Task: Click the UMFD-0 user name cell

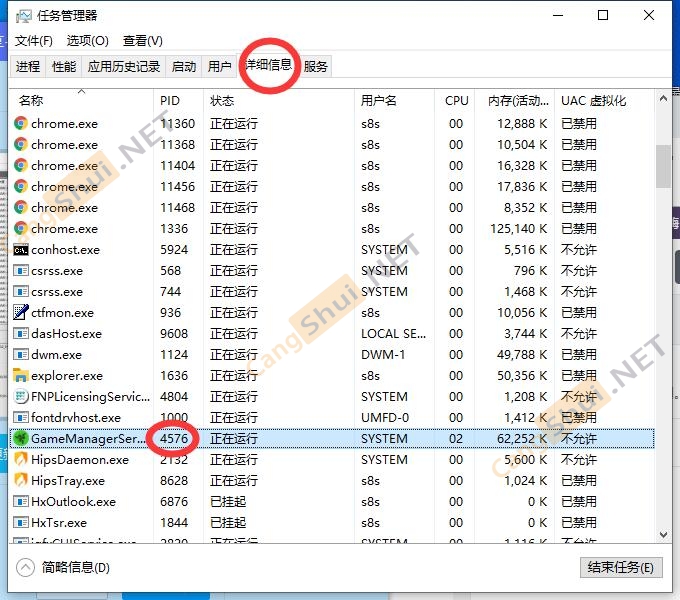Action: [x=385, y=417]
